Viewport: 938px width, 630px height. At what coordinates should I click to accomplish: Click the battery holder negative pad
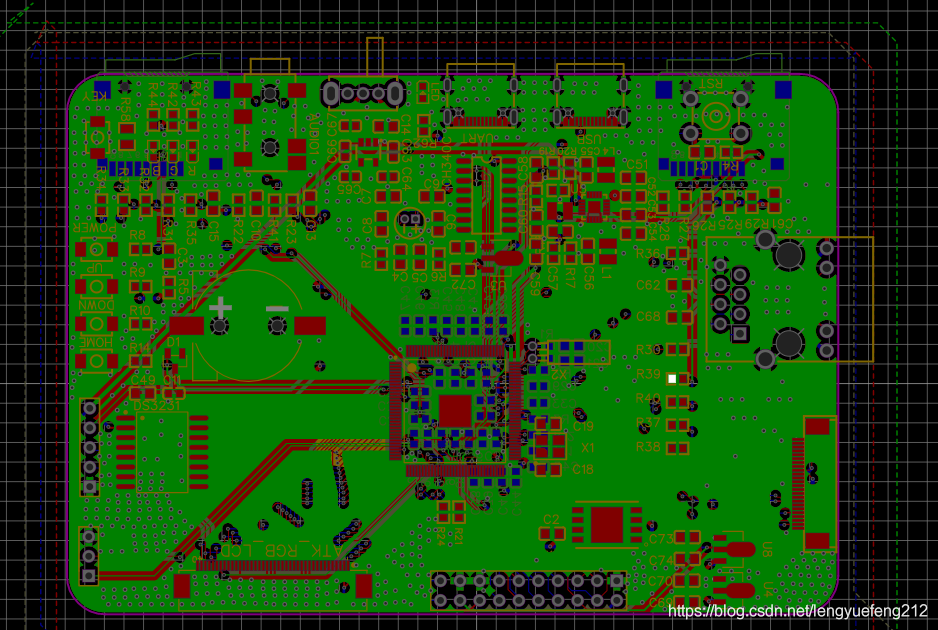click(310, 326)
